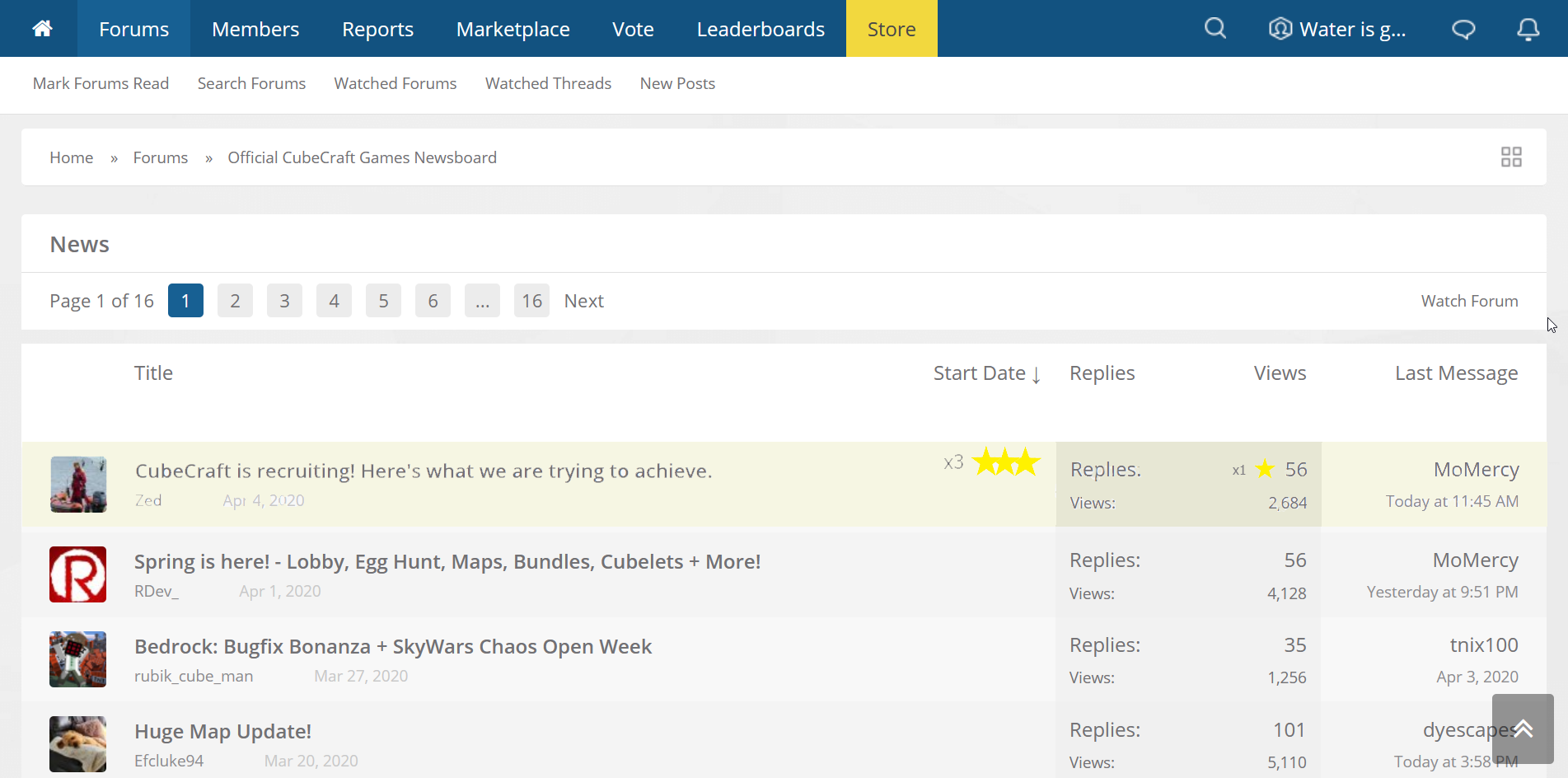
Task: Select page 1 in pagination
Action: point(185,301)
